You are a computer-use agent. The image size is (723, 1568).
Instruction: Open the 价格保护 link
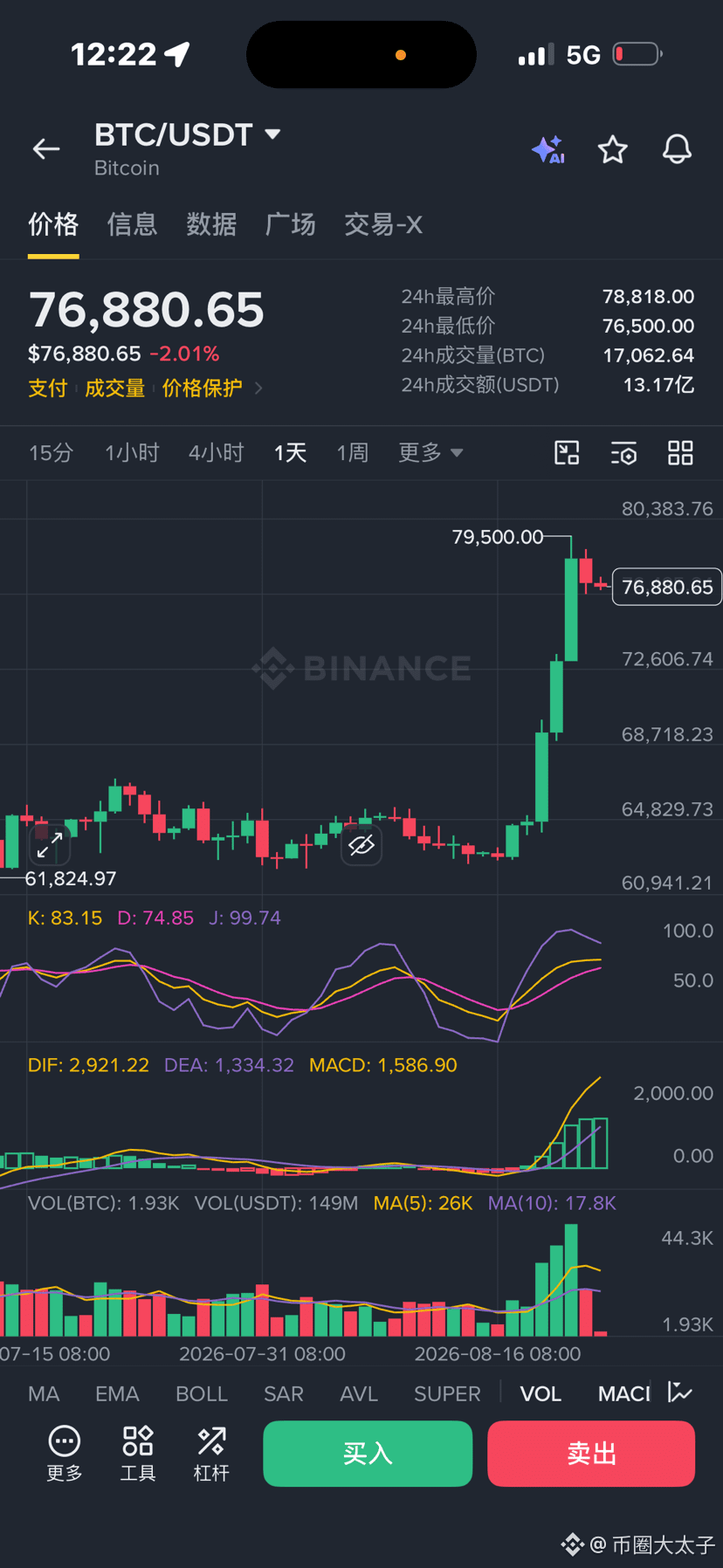(202, 388)
